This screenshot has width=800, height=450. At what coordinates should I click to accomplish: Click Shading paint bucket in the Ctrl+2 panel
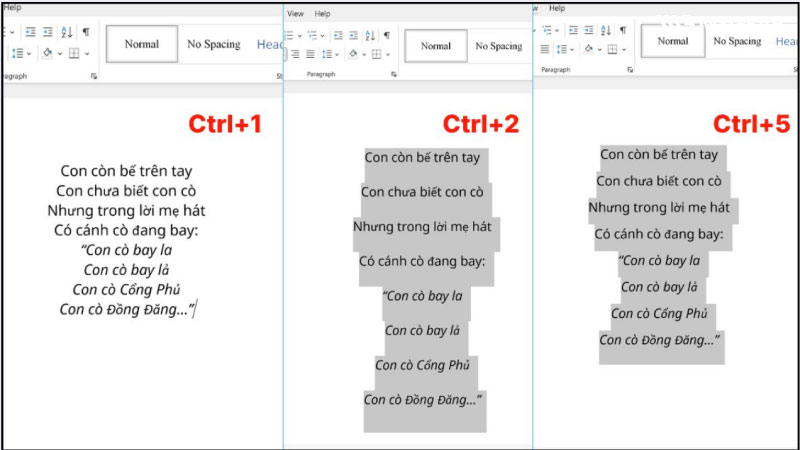click(353, 53)
